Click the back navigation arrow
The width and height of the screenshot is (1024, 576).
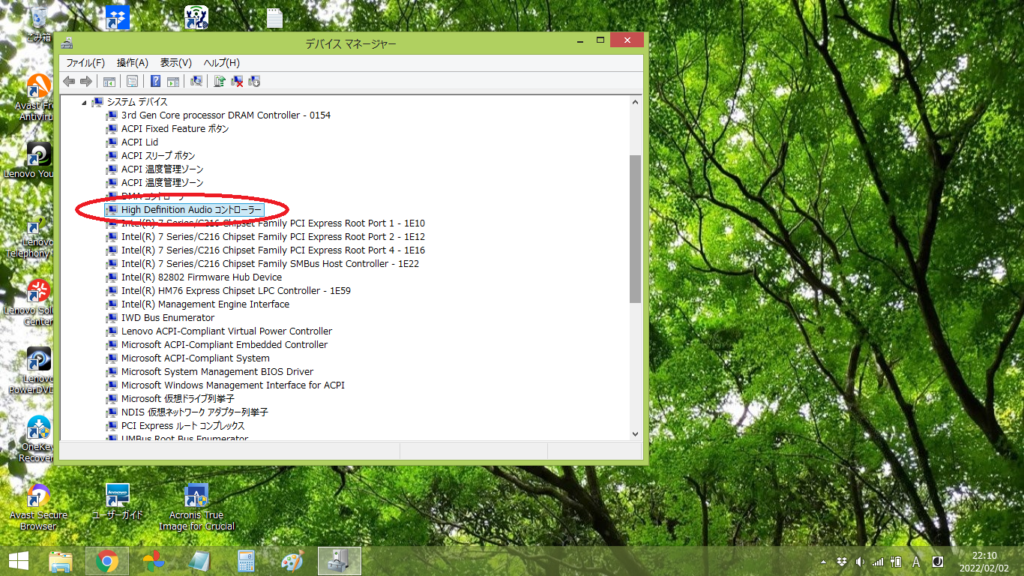pyautogui.click(x=68, y=81)
